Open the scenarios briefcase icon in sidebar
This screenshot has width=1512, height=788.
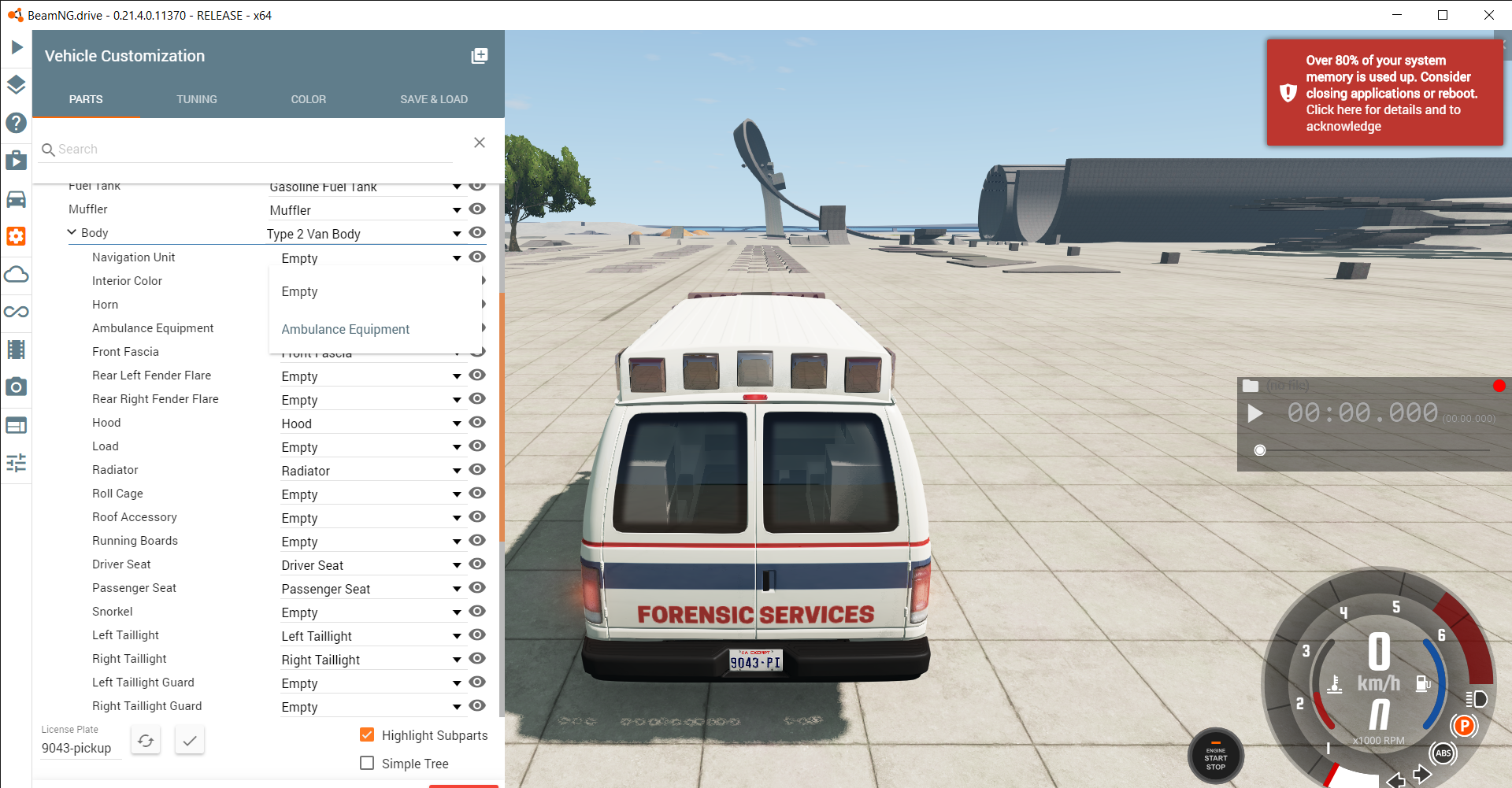coord(17,161)
